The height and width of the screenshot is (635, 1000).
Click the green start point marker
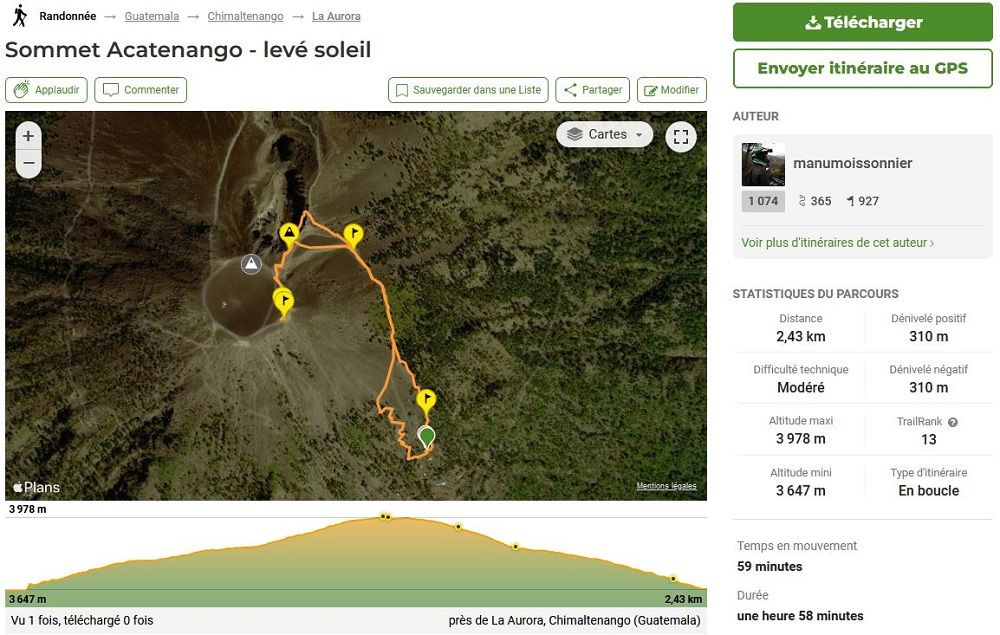click(x=427, y=436)
